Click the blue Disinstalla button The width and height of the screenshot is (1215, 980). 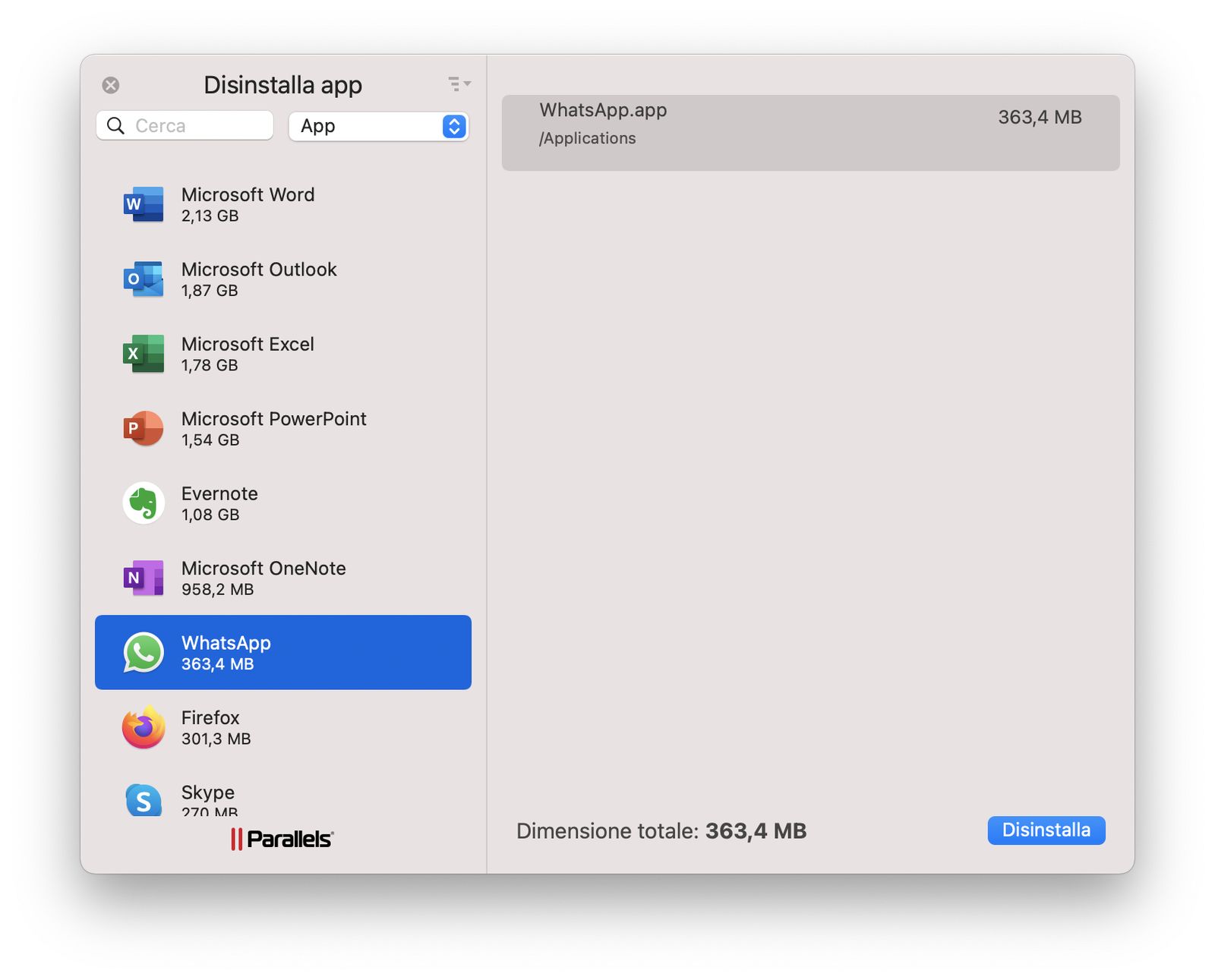1046,830
